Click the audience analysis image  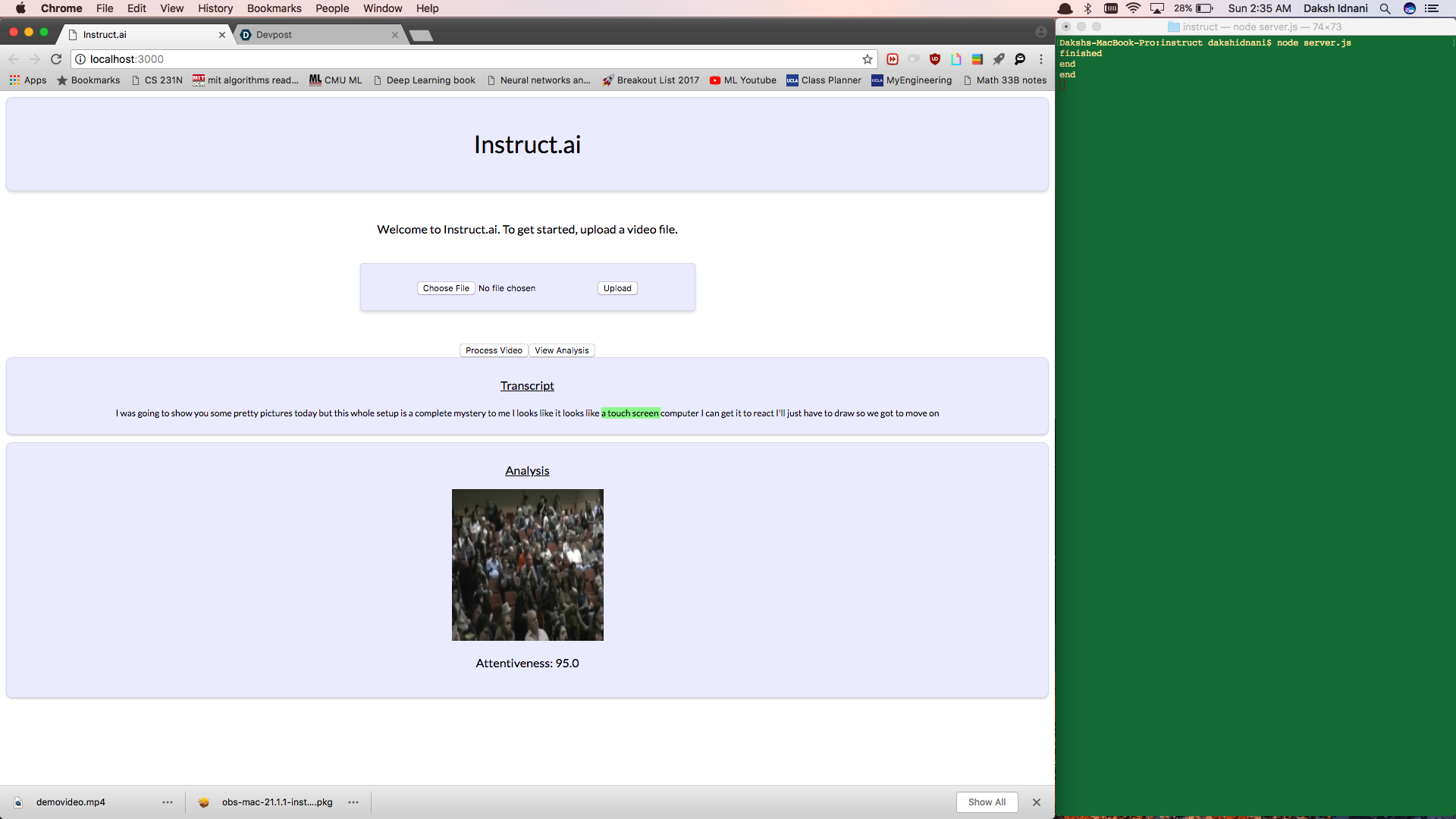[528, 565]
